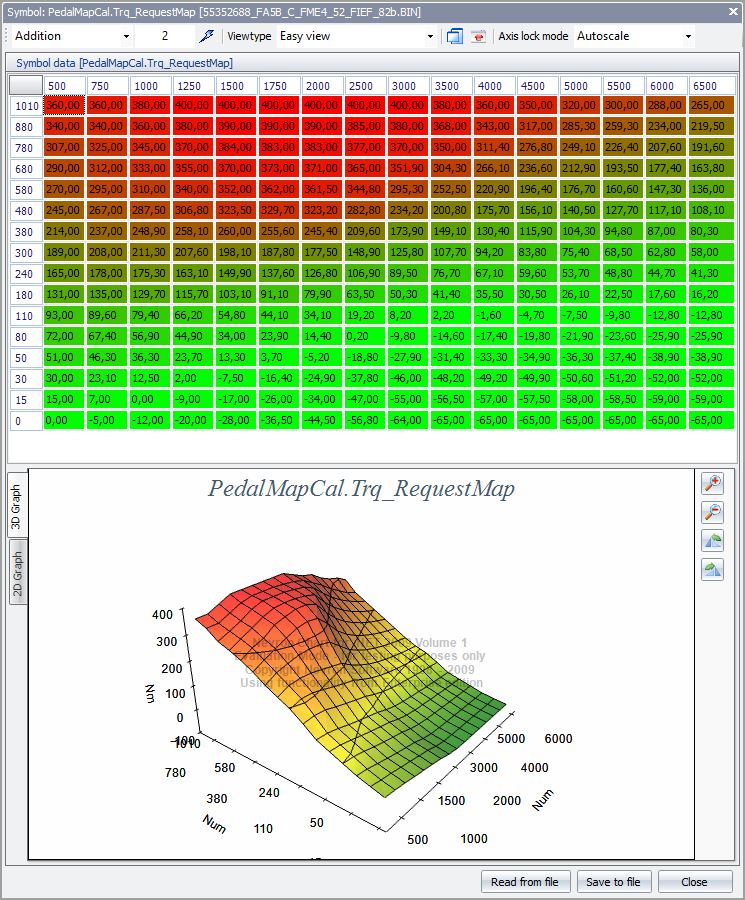Select cell 219,50 in row 880
The width and height of the screenshot is (745, 900).
[712, 126]
